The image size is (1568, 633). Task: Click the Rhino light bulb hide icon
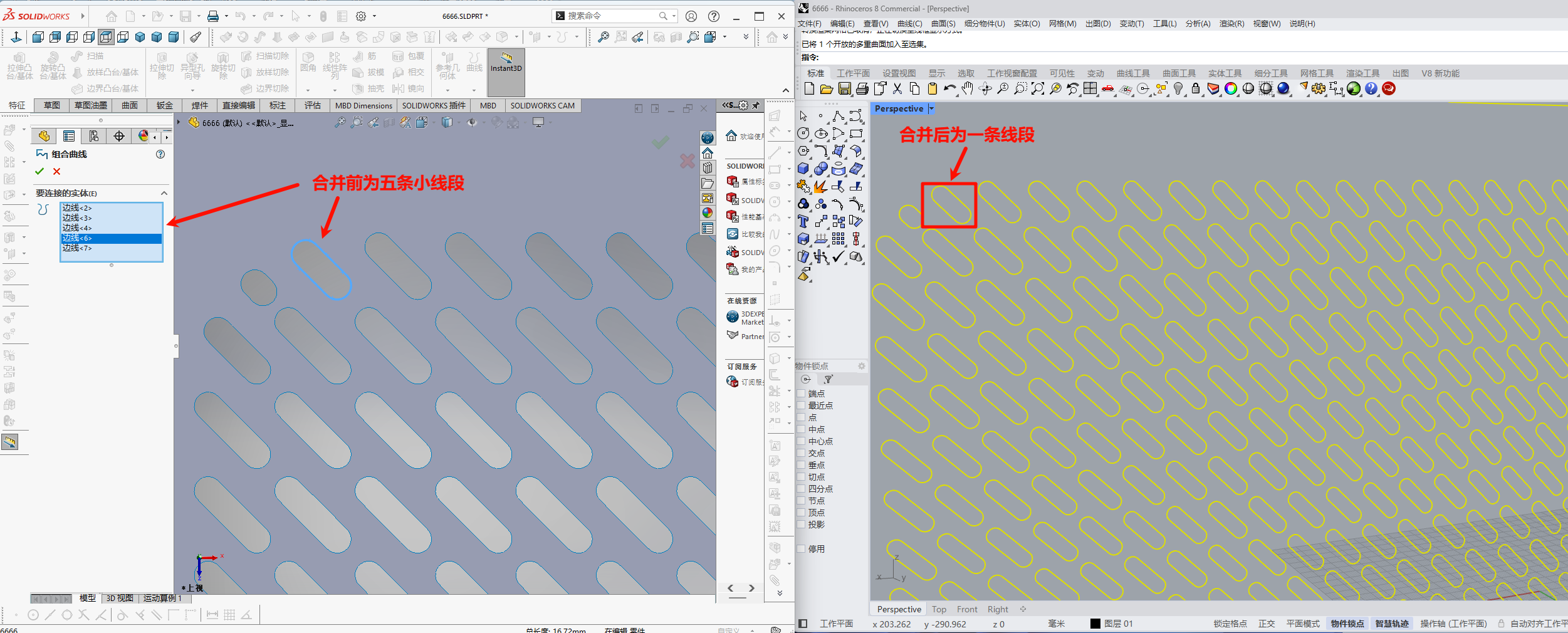point(1178,89)
